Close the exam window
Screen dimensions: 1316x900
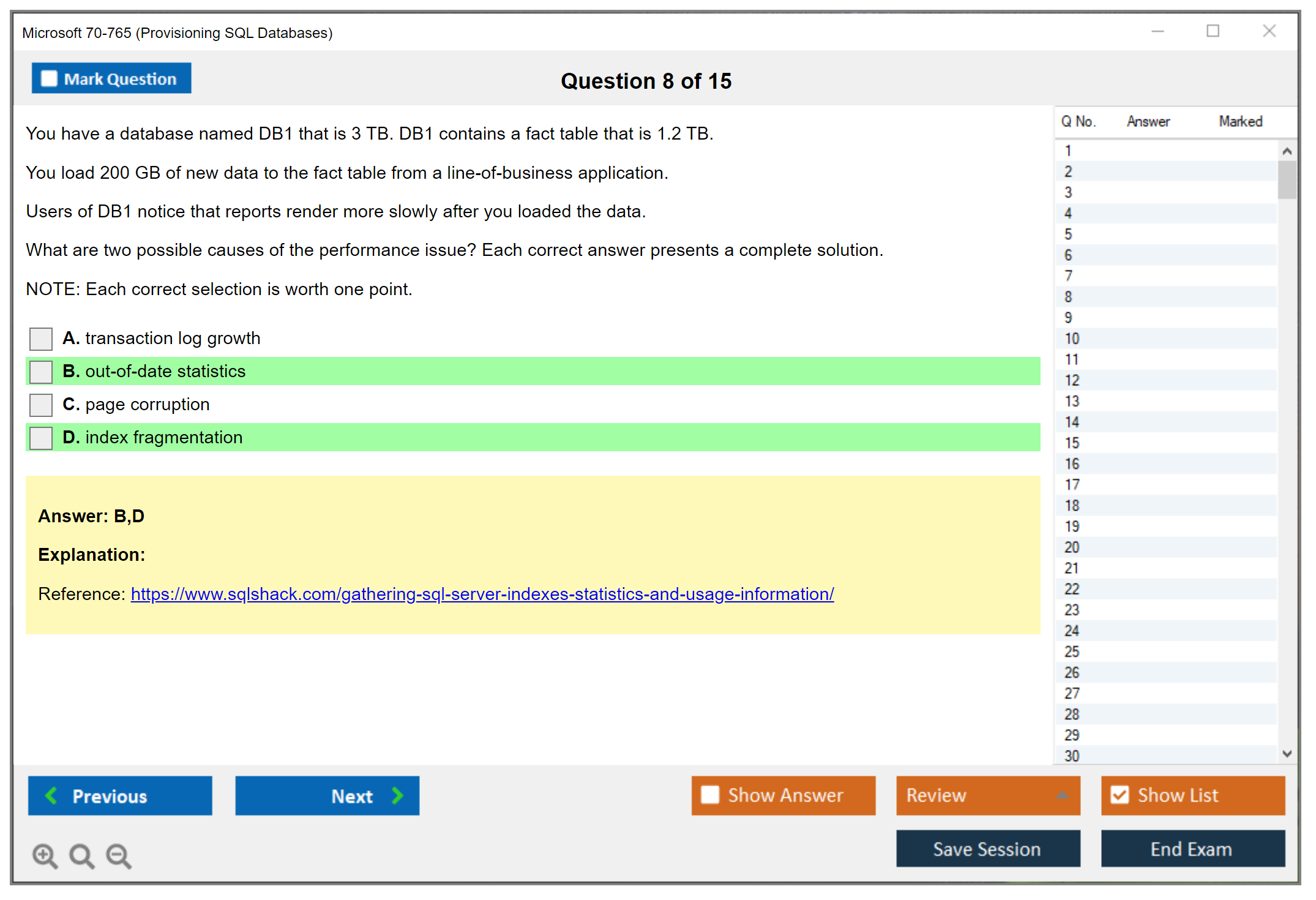pos(1269,31)
